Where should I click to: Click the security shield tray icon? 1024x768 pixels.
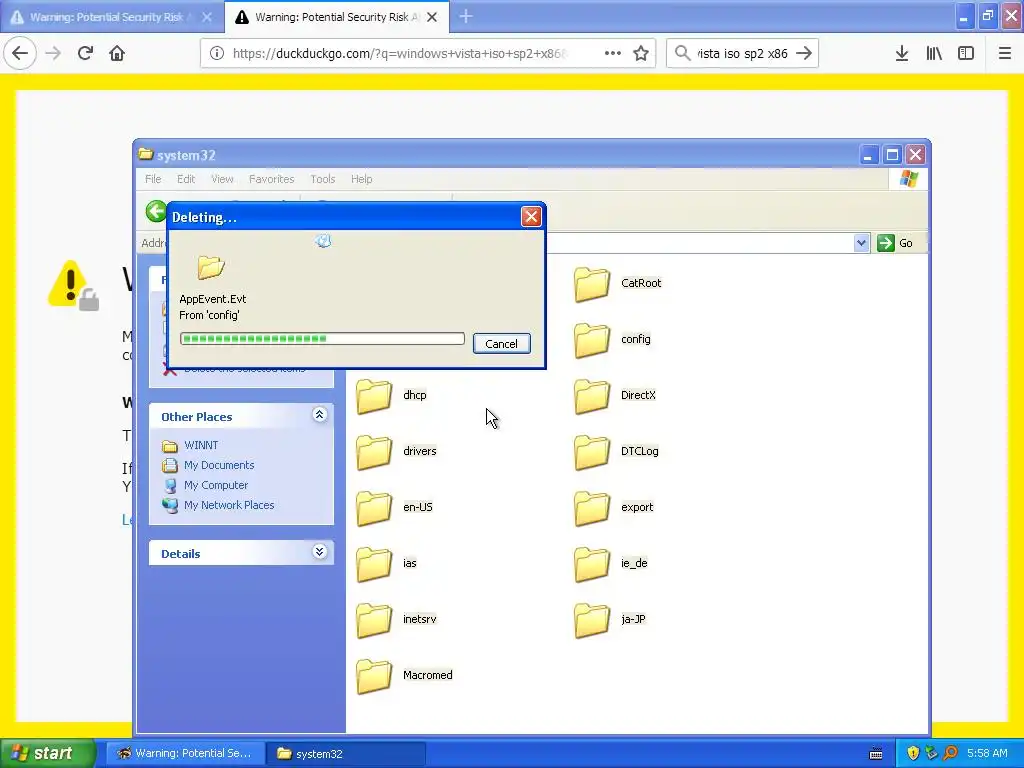(913, 754)
